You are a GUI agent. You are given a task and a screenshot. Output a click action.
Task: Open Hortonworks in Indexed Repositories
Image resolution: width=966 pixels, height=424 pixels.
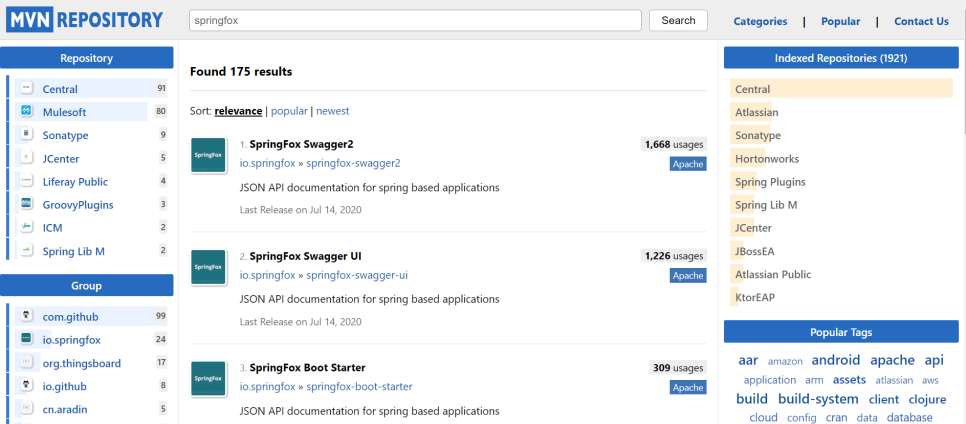(x=767, y=158)
